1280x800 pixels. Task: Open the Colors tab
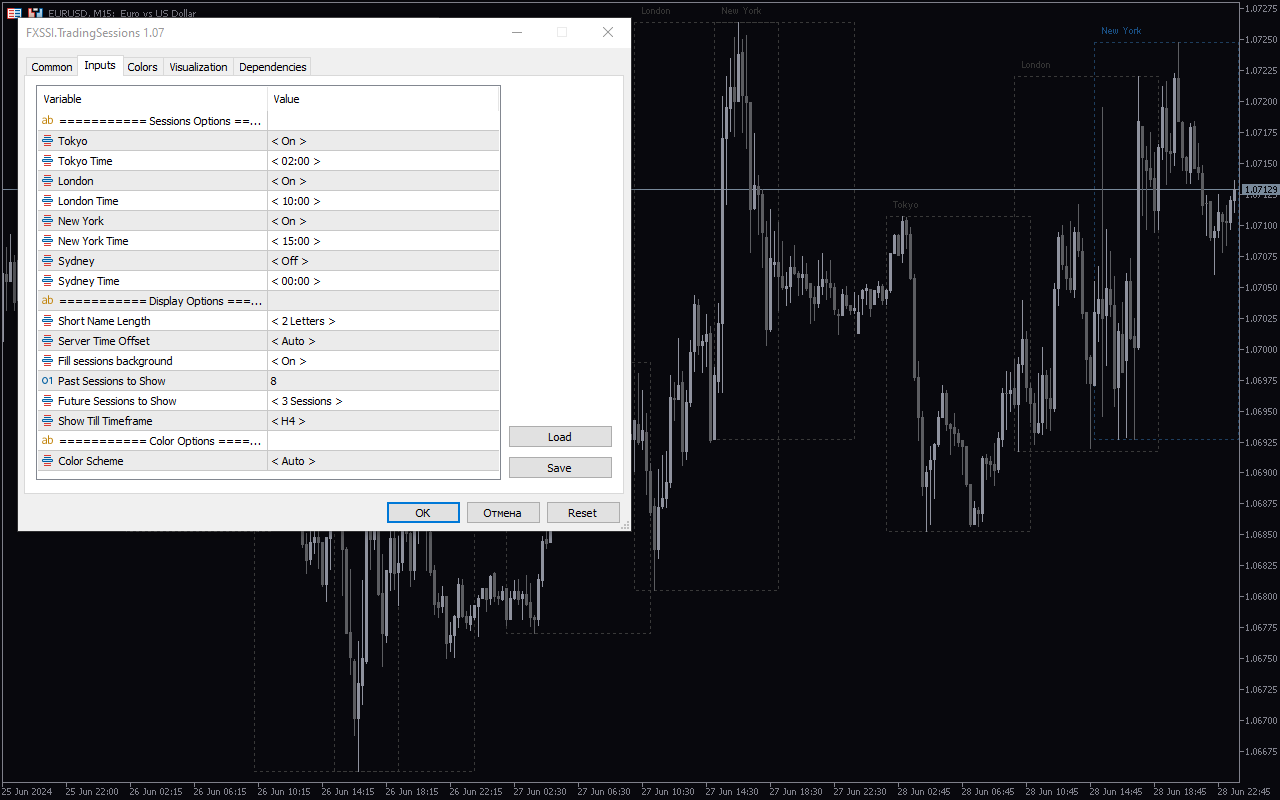143,67
